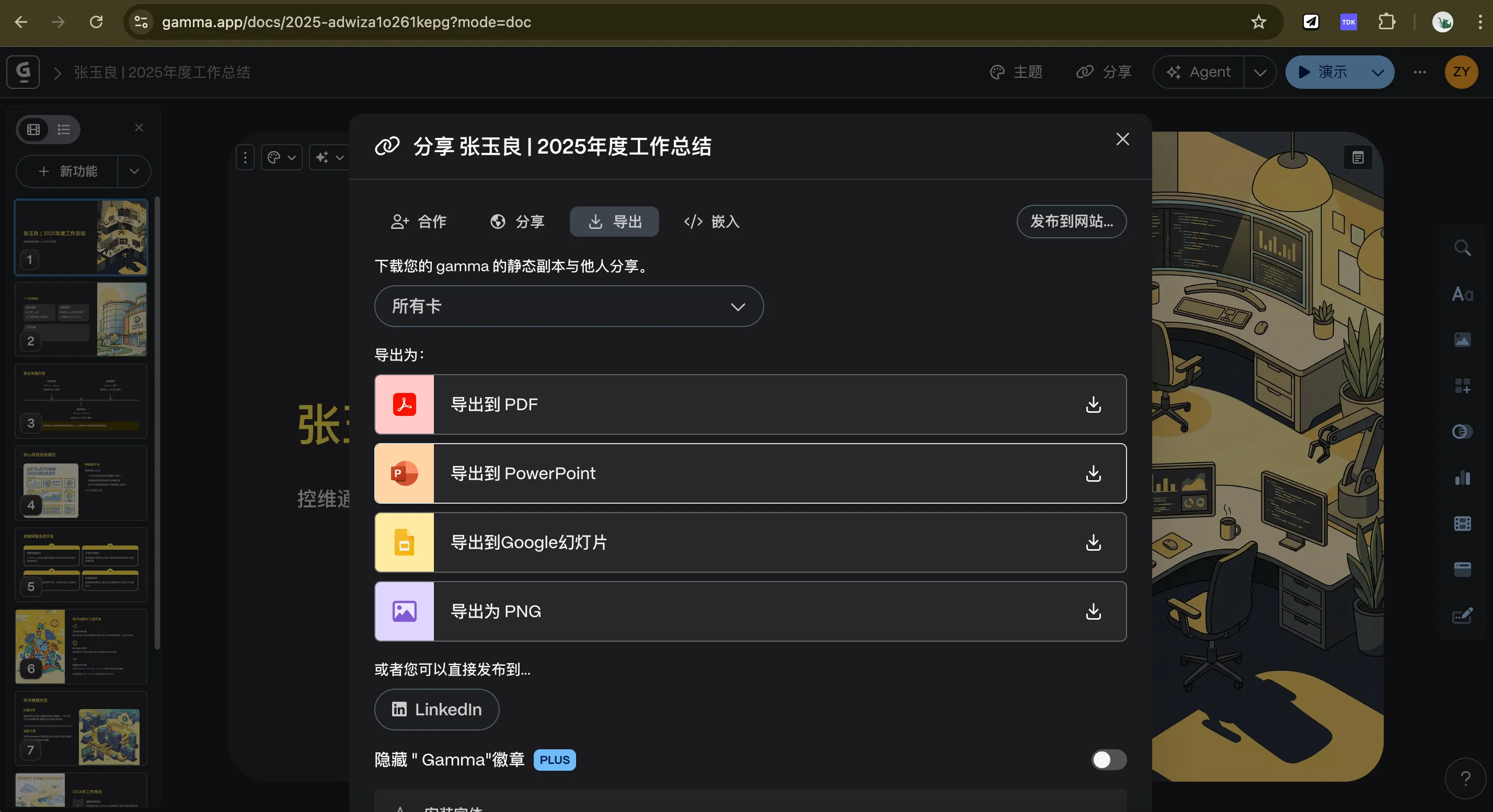Publish directly to LinkedIn
This screenshot has width=1493, height=812.
click(x=437, y=710)
